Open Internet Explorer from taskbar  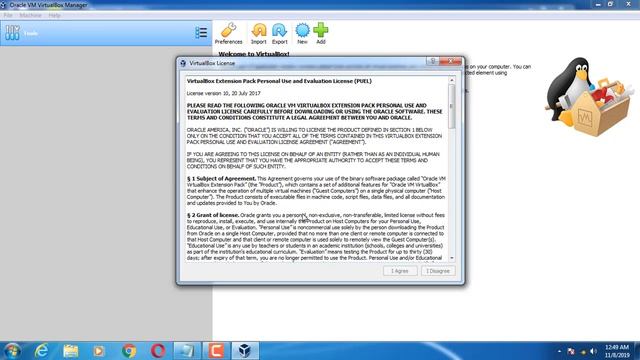[x=41, y=351]
